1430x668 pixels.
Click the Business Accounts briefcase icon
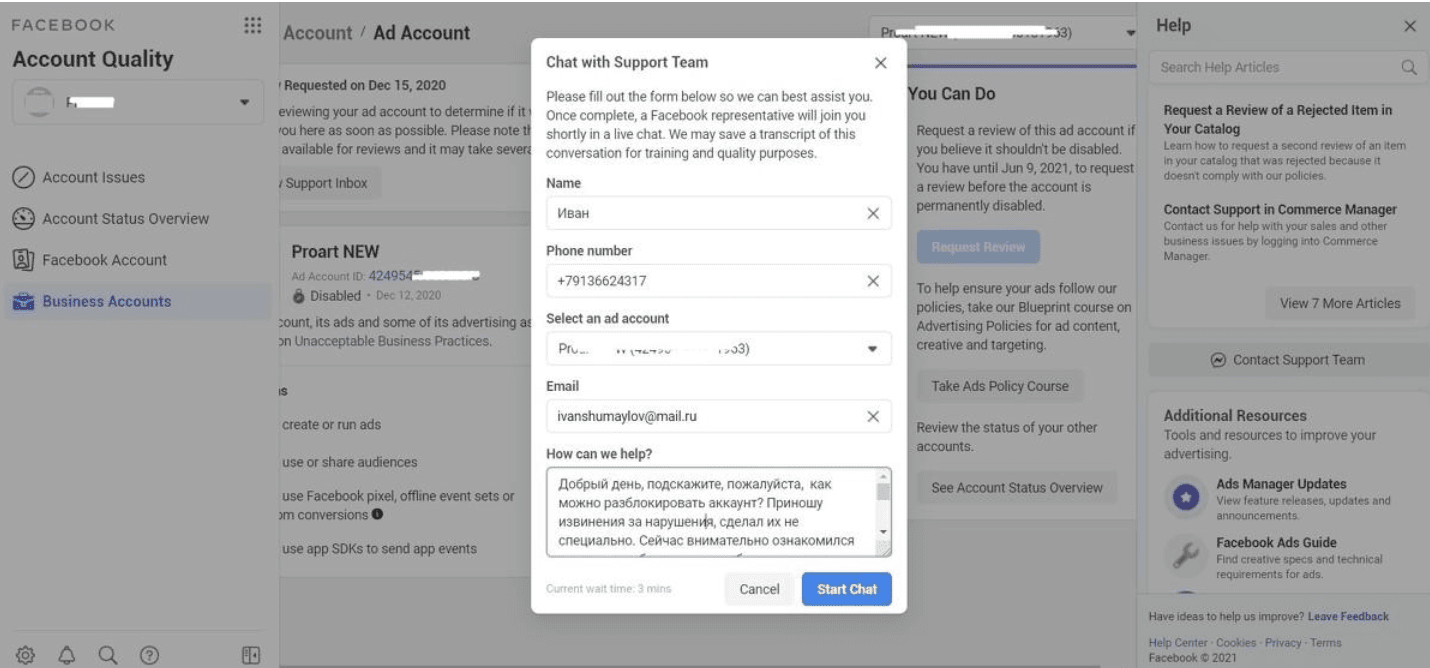(x=24, y=301)
